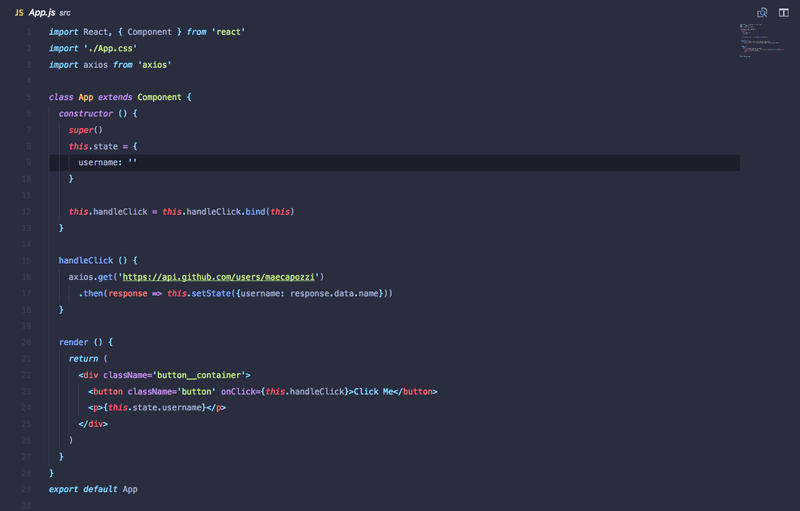Screen dimensions: 800x511
Task: Click the "super()" call text
Action: point(85,130)
